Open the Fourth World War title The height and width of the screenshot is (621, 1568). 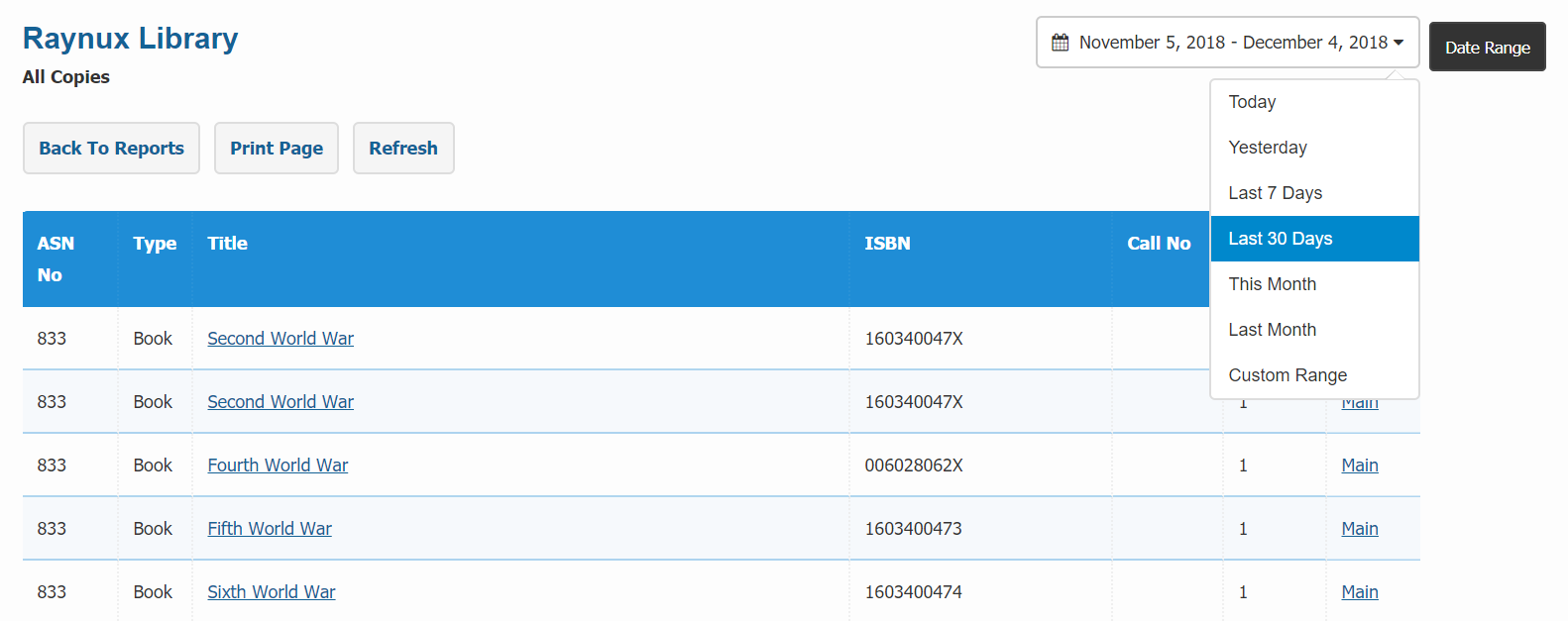click(x=278, y=466)
